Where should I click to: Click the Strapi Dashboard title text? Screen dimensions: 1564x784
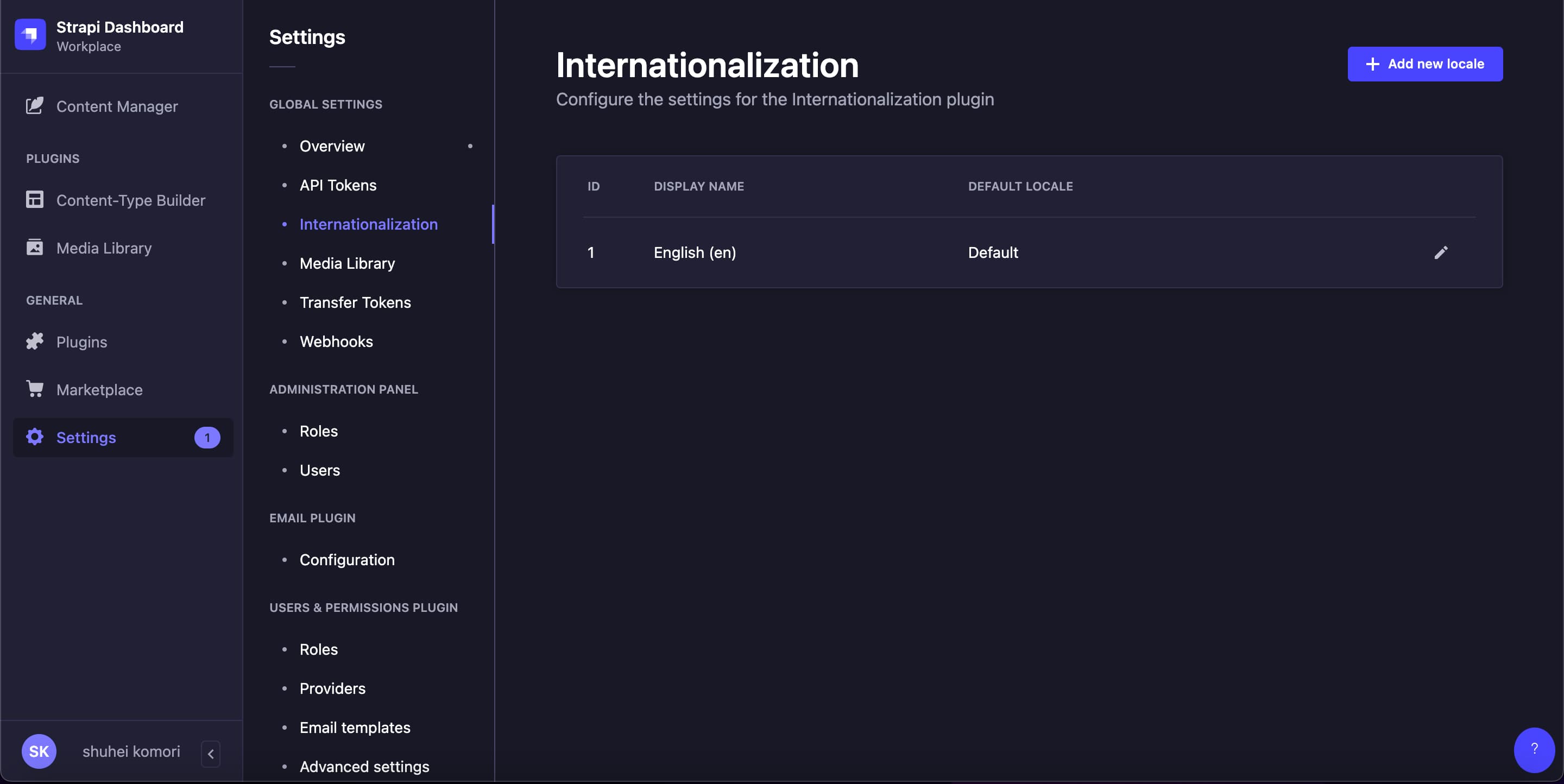tap(119, 27)
